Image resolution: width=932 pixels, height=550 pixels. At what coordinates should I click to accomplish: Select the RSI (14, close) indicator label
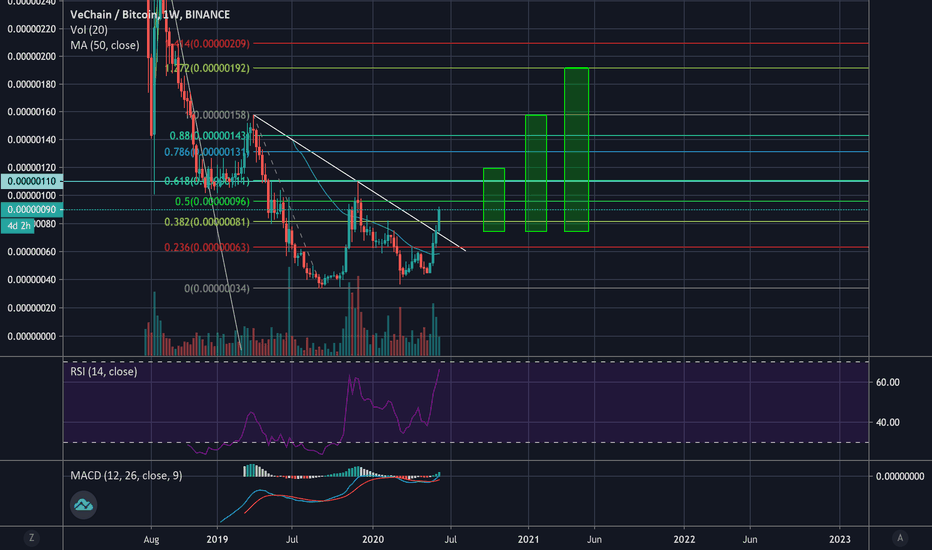tap(103, 372)
